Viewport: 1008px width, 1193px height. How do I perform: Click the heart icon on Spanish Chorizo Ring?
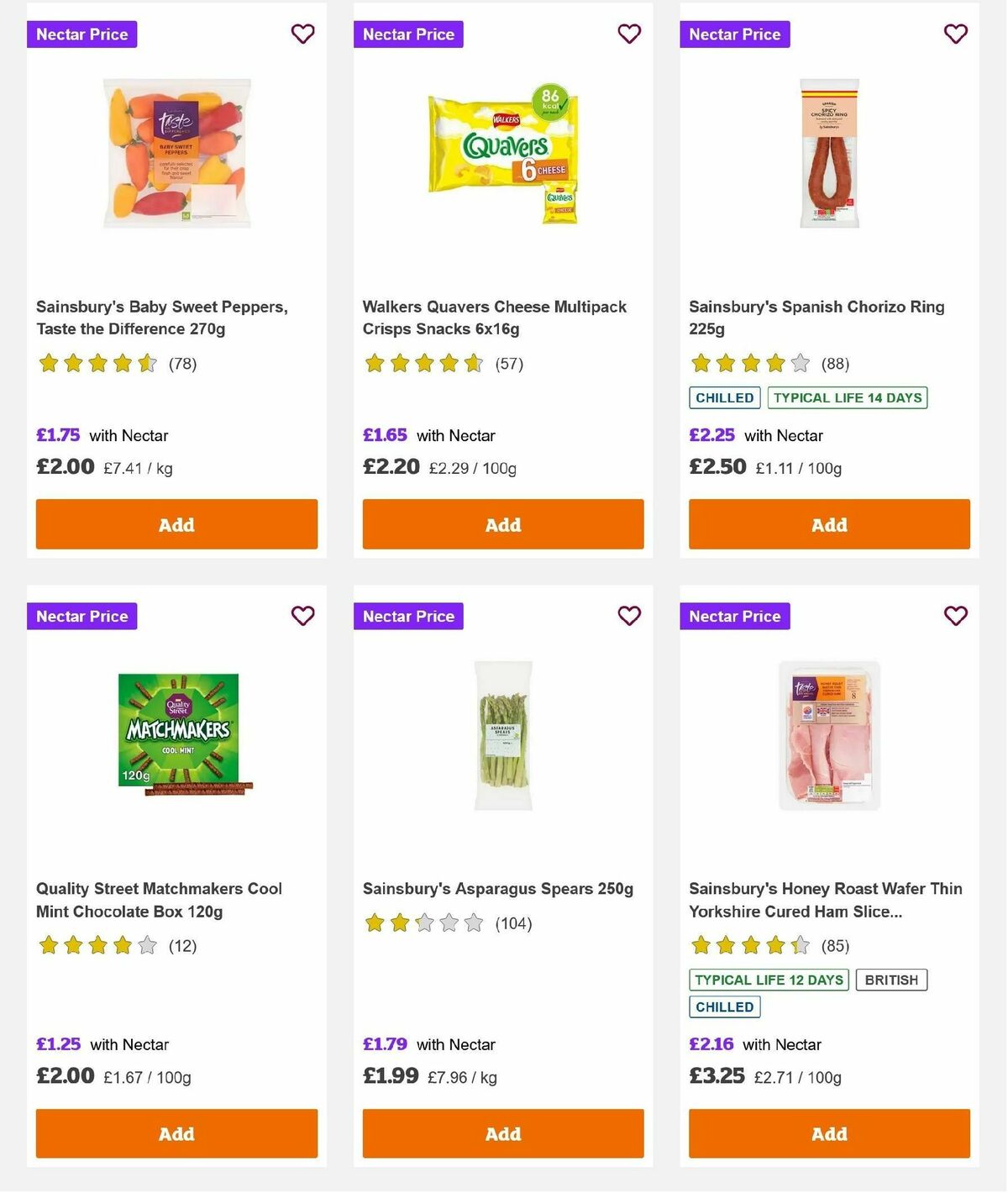954,34
